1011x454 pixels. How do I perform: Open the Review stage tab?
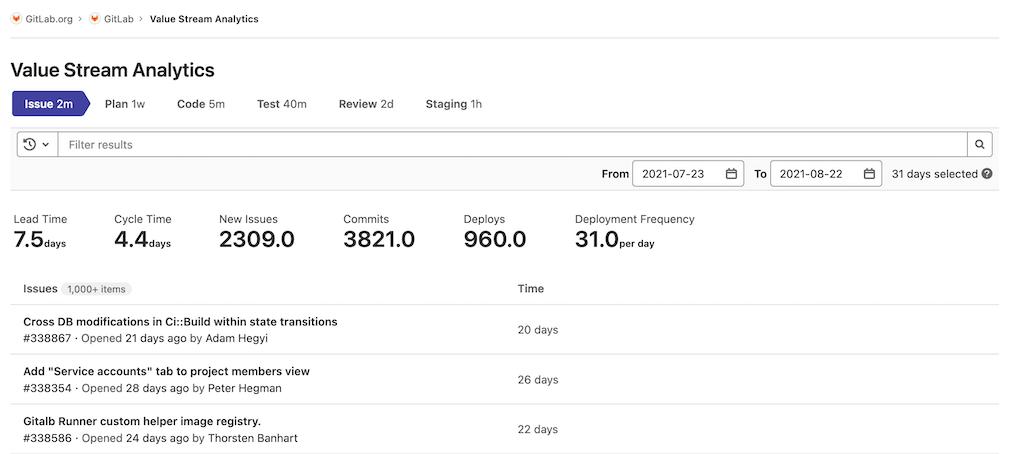(366, 104)
